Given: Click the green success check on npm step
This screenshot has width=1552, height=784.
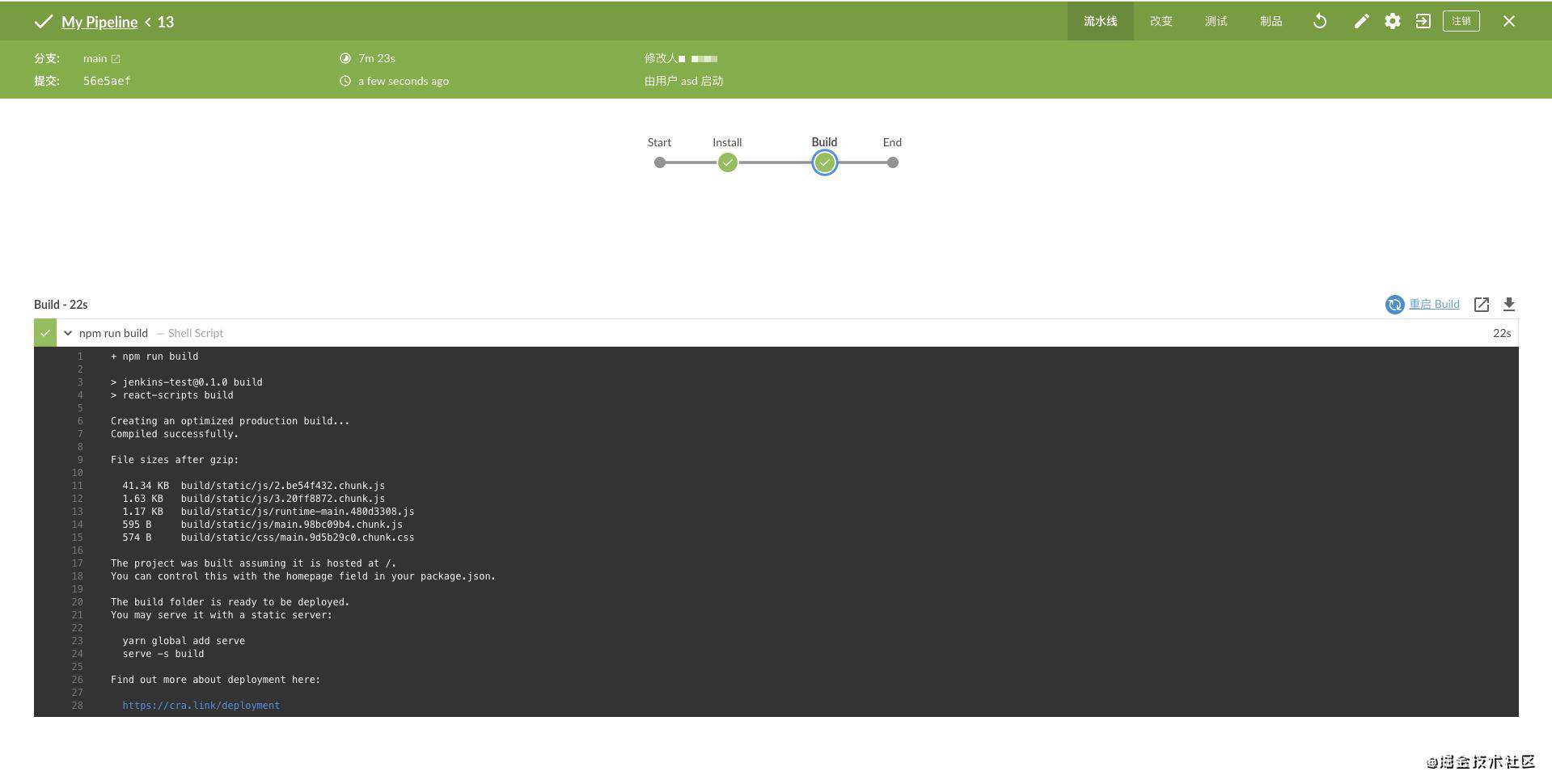Looking at the screenshot, I should click(x=45, y=333).
